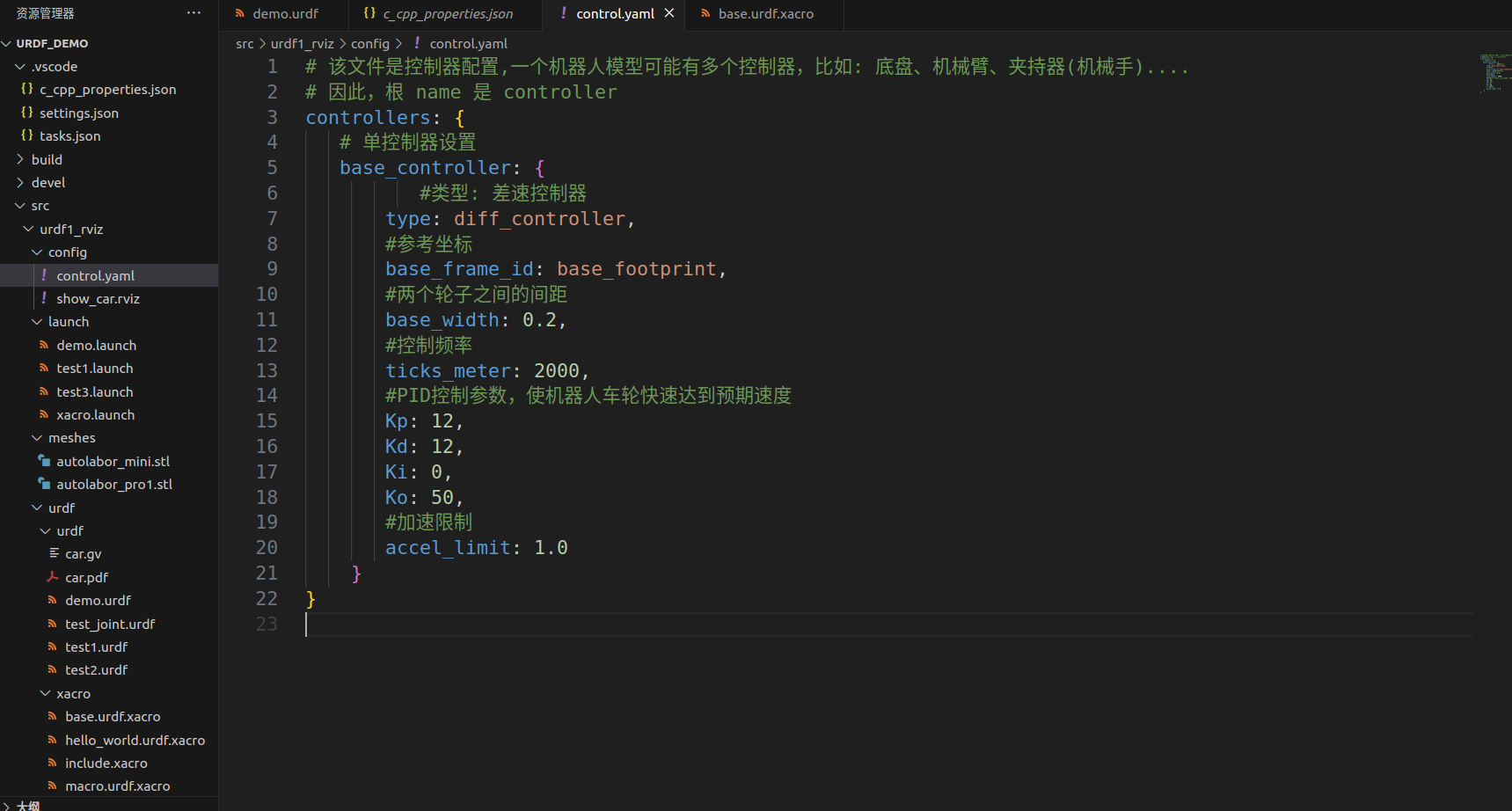Click the warning icon beside show_car.rviz

pos(43,298)
